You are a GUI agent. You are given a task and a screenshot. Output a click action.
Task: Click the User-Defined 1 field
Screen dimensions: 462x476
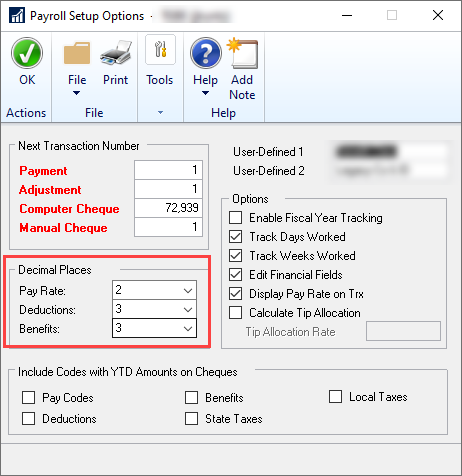point(390,152)
